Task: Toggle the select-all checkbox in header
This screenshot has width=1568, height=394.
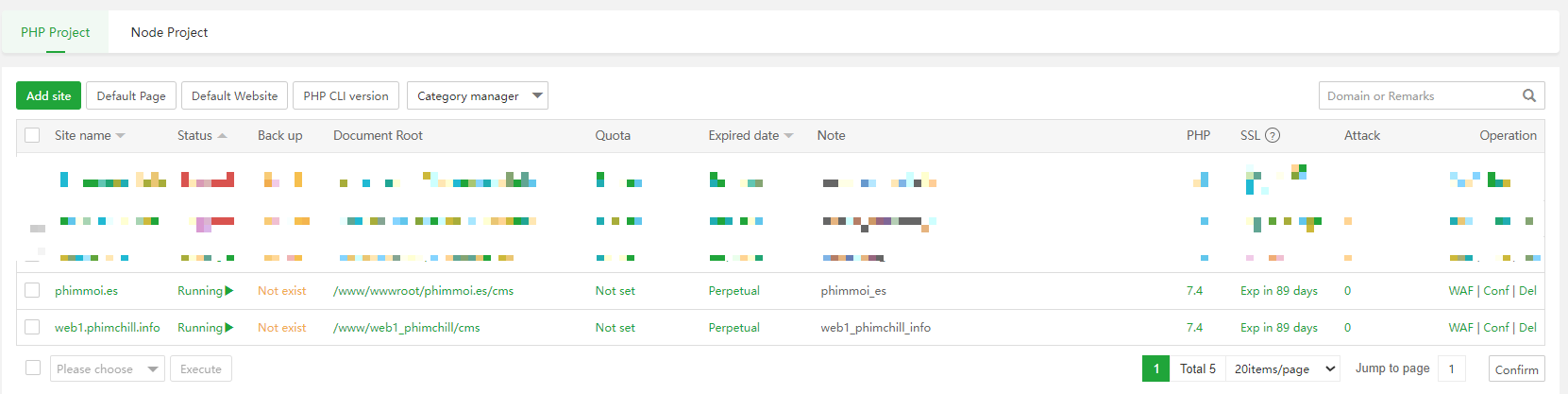Action: pos(32,135)
